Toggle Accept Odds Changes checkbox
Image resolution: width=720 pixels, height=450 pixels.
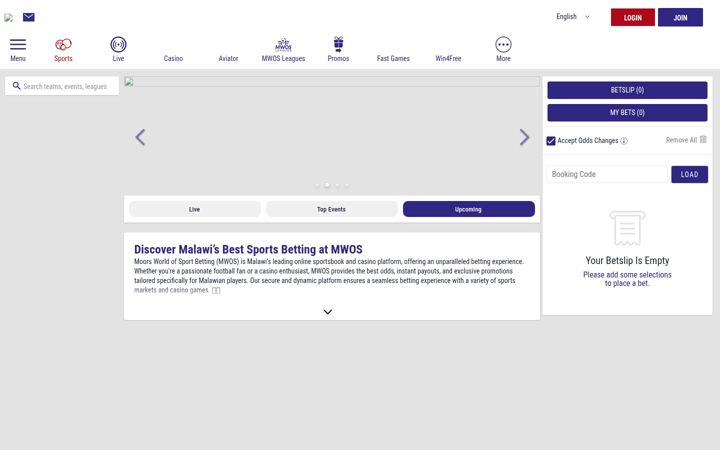(551, 141)
